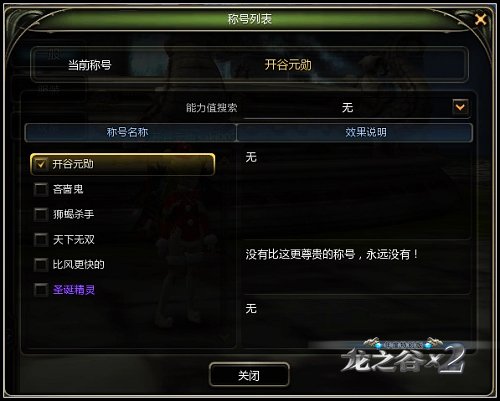Image resolution: width=500 pixels, height=401 pixels.
Task: Click the 能力值搜索 label
Action: (211, 107)
